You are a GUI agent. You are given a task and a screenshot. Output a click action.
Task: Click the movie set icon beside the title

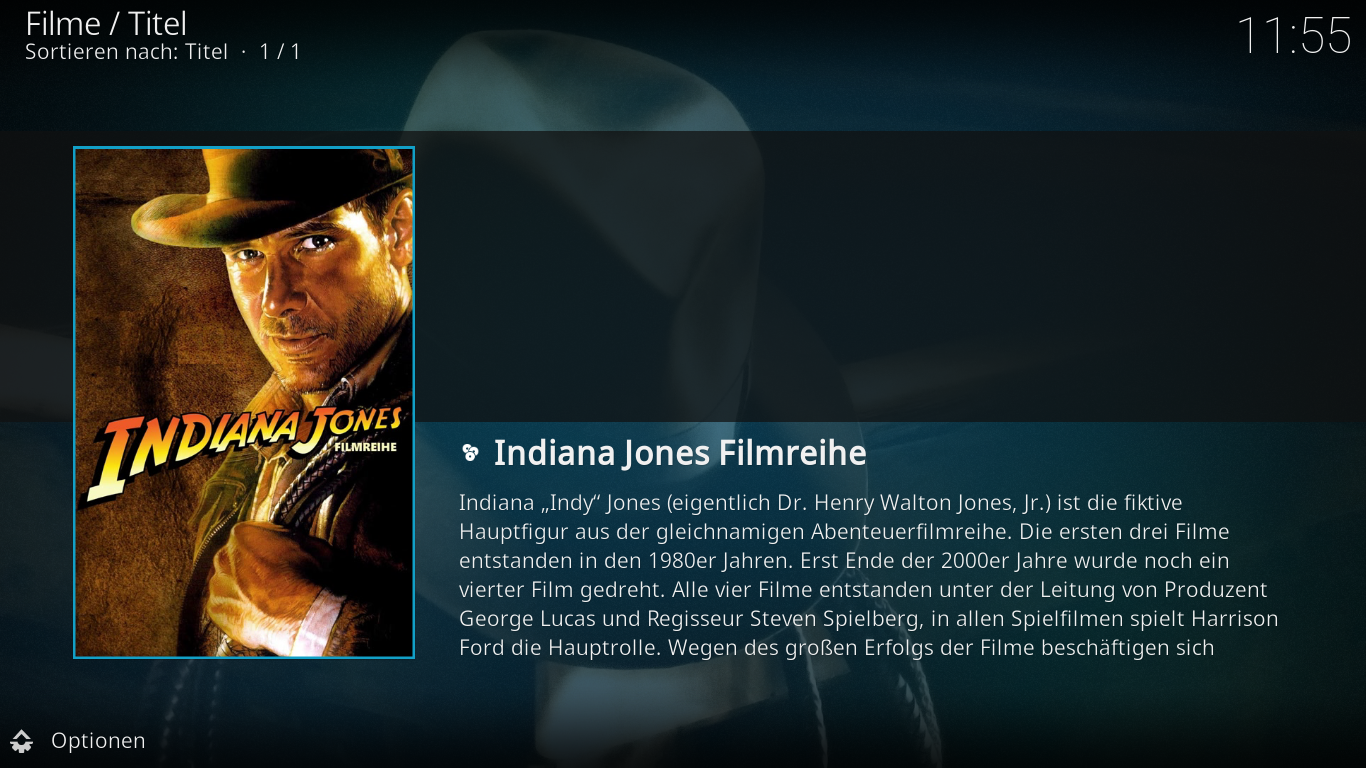(x=470, y=454)
